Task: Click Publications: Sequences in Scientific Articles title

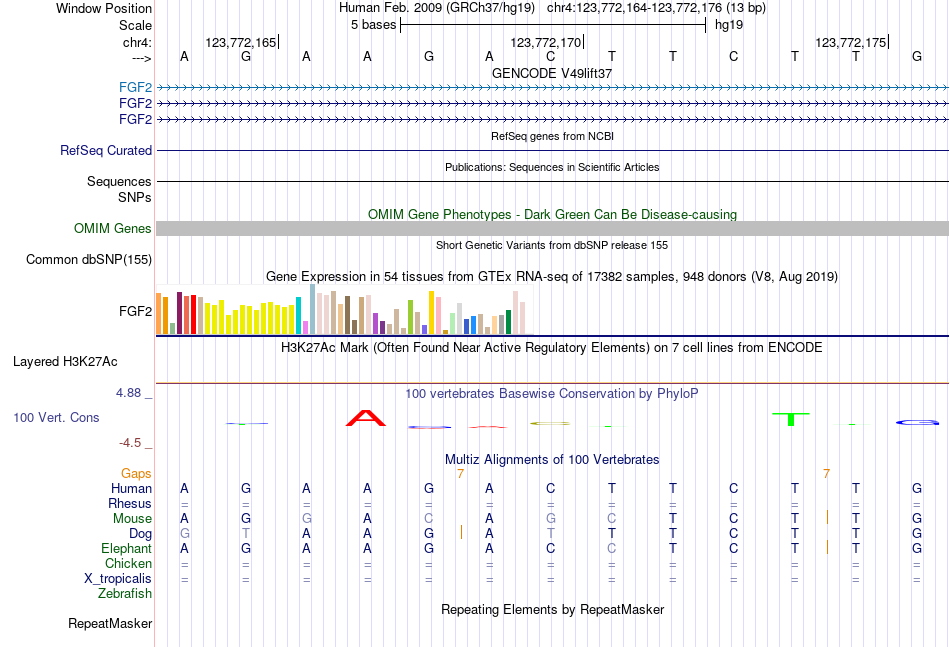Action: (x=552, y=167)
